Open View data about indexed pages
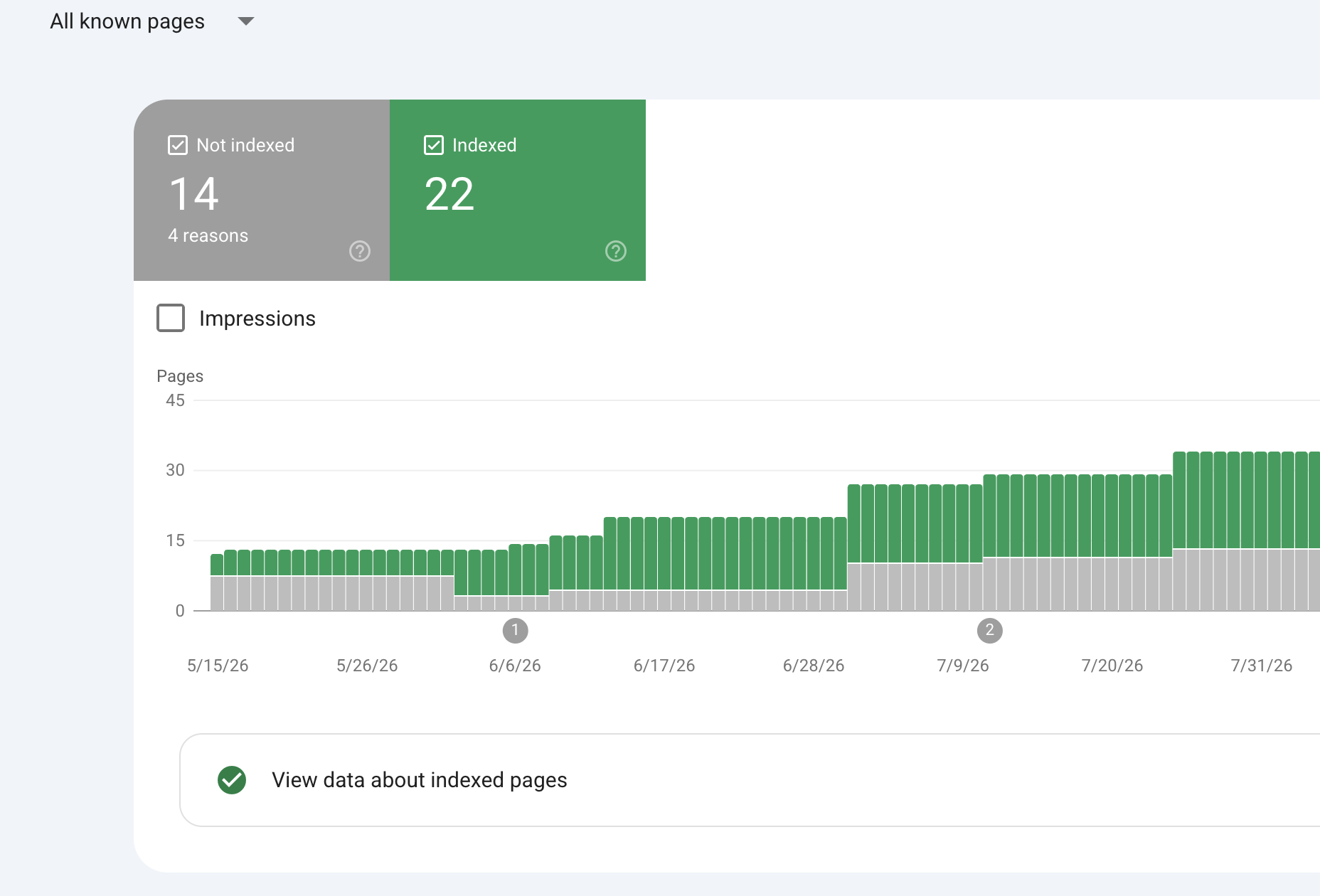This screenshot has height=896, width=1320. 750,780
